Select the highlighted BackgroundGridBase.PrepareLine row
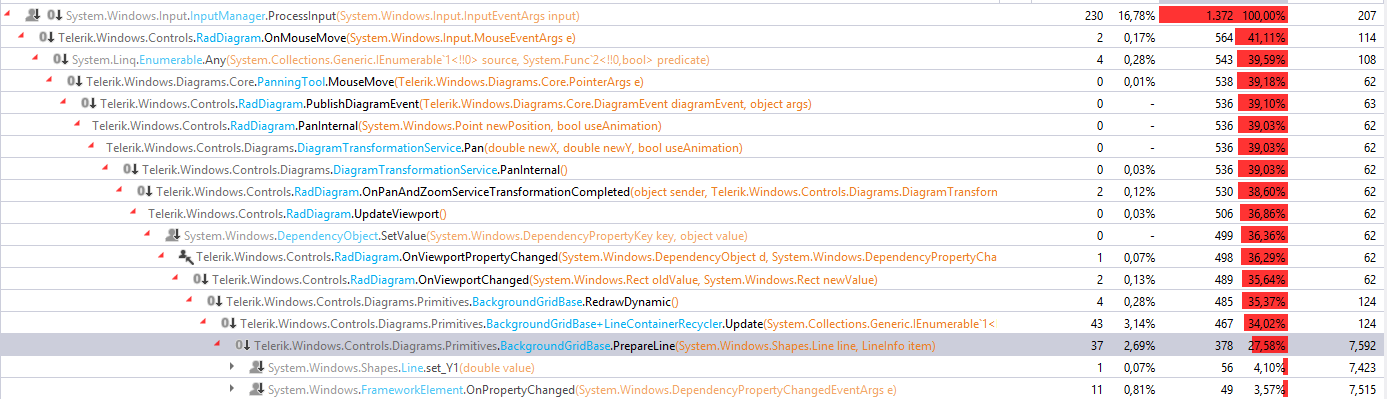Screen dimensions: 1387x399 coord(693,345)
